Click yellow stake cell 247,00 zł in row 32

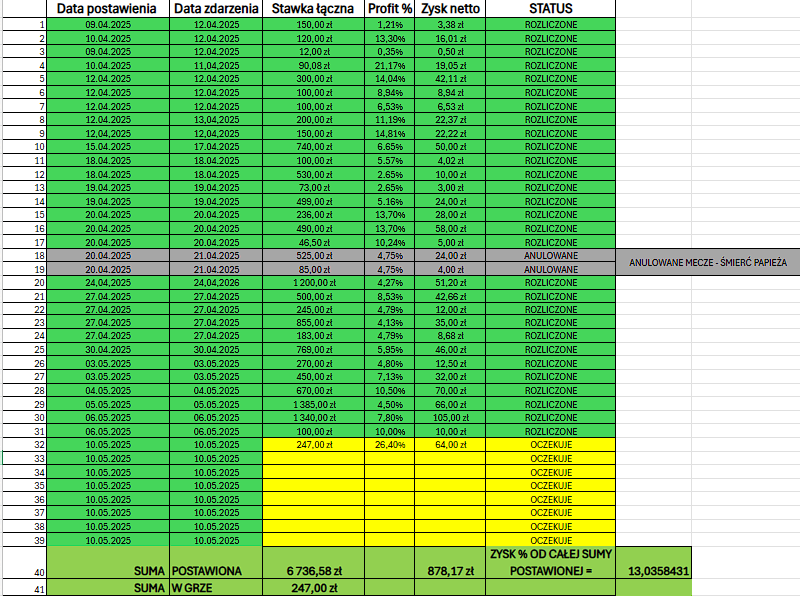[313, 444]
